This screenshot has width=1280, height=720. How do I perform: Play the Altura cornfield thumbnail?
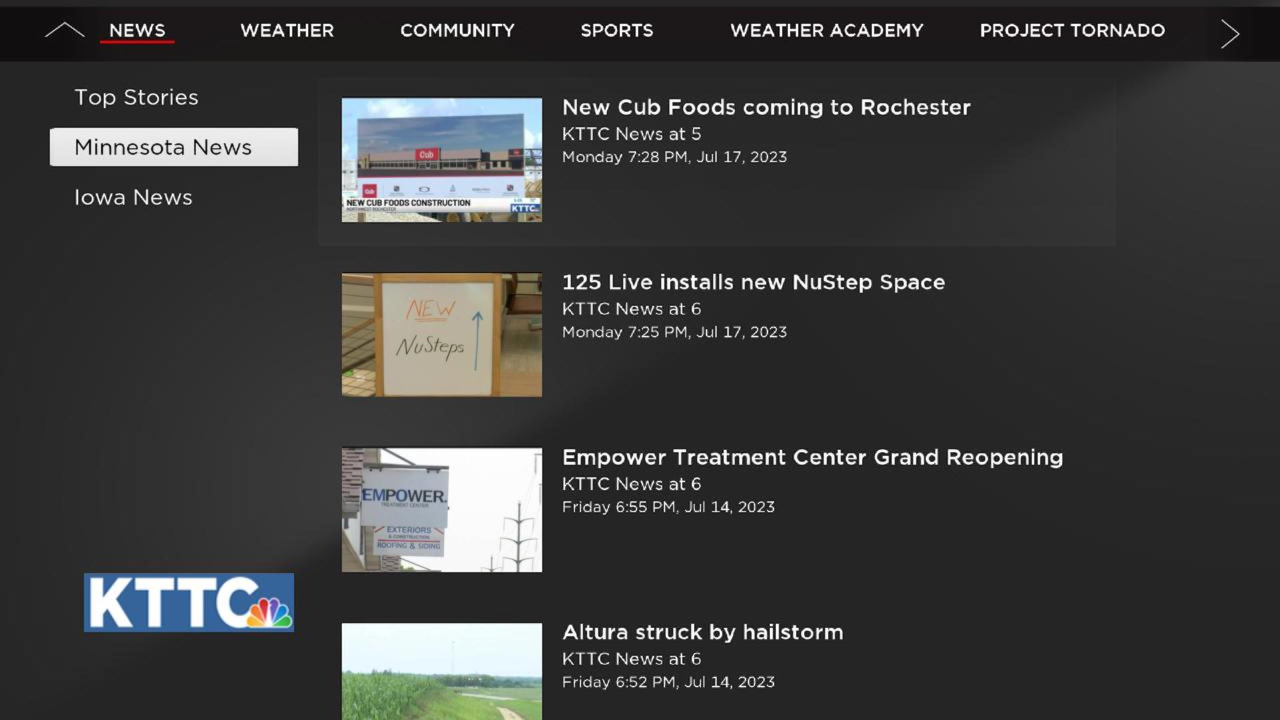pyautogui.click(x=442, y=671)
